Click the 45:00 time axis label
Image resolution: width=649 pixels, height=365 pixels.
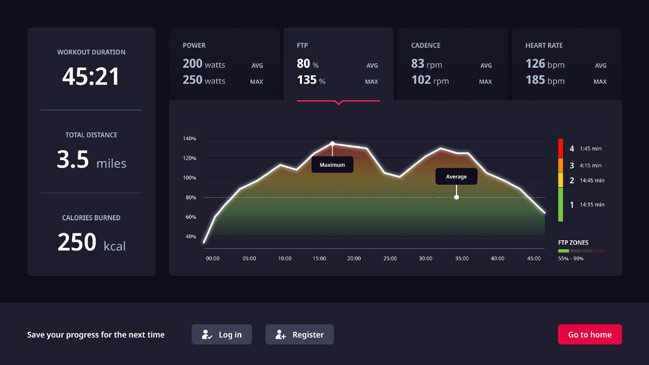coord(534,258)
